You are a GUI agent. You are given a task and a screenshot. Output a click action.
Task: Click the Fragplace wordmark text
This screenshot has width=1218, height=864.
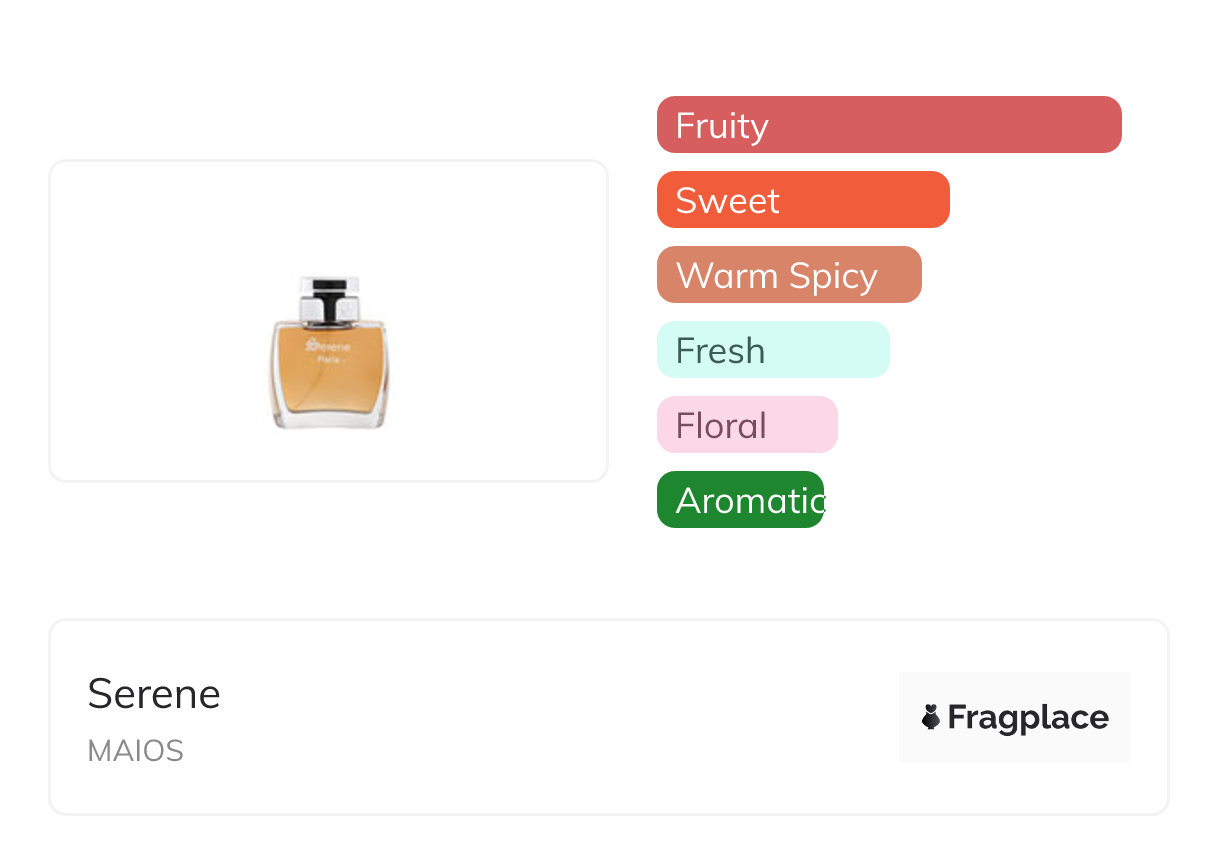point(1028,717)
